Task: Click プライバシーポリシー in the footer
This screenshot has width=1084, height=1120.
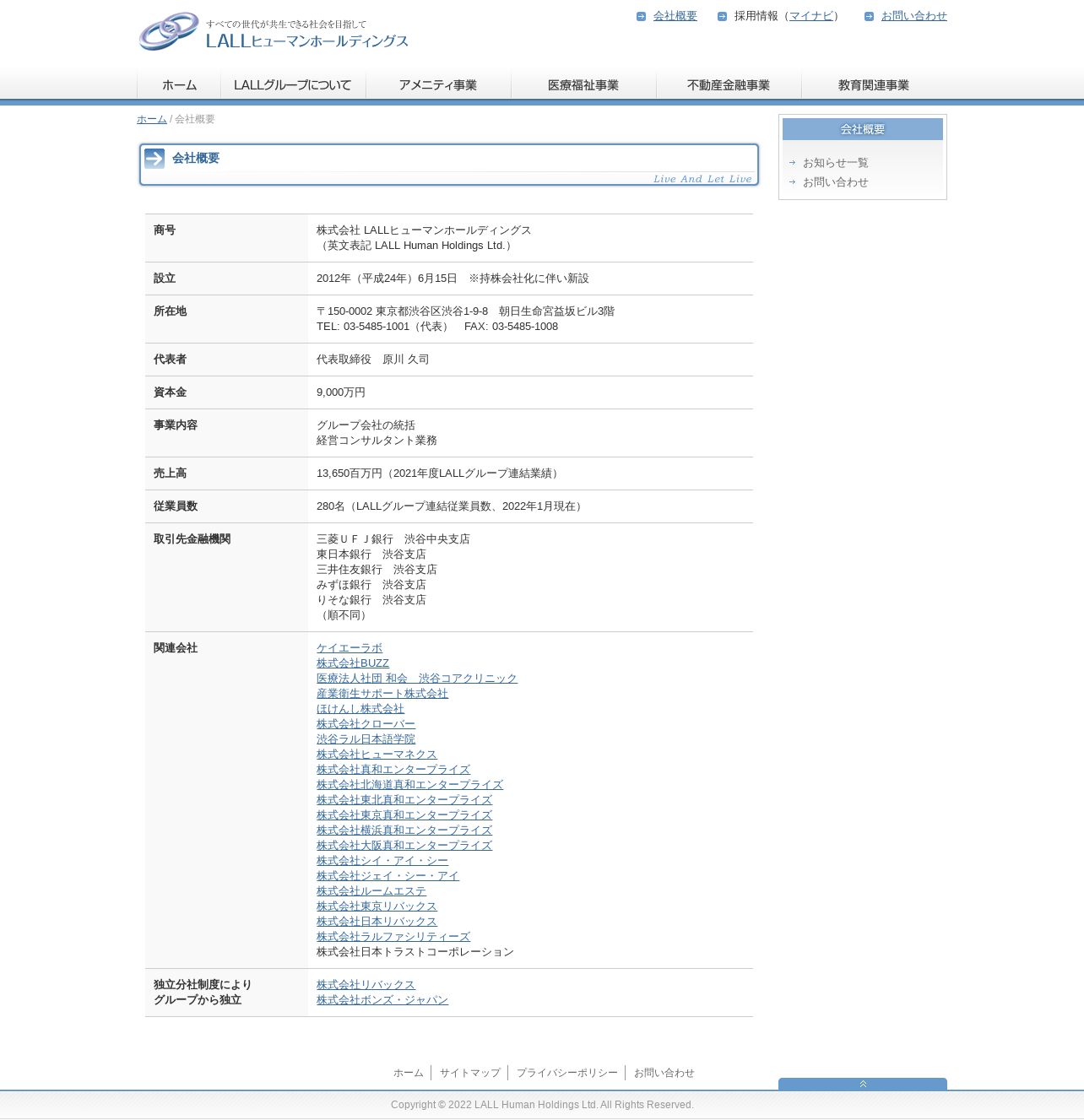Action: (567, 1073)
